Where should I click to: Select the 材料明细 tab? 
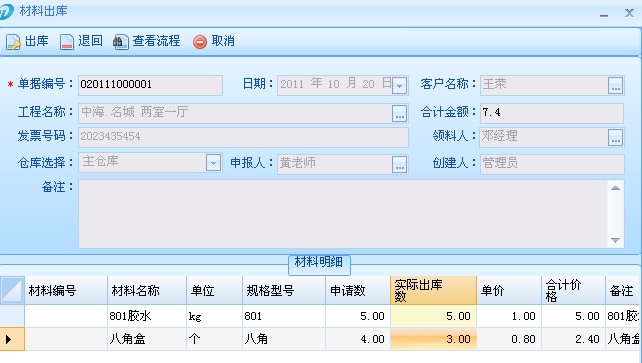click(319, 264)
